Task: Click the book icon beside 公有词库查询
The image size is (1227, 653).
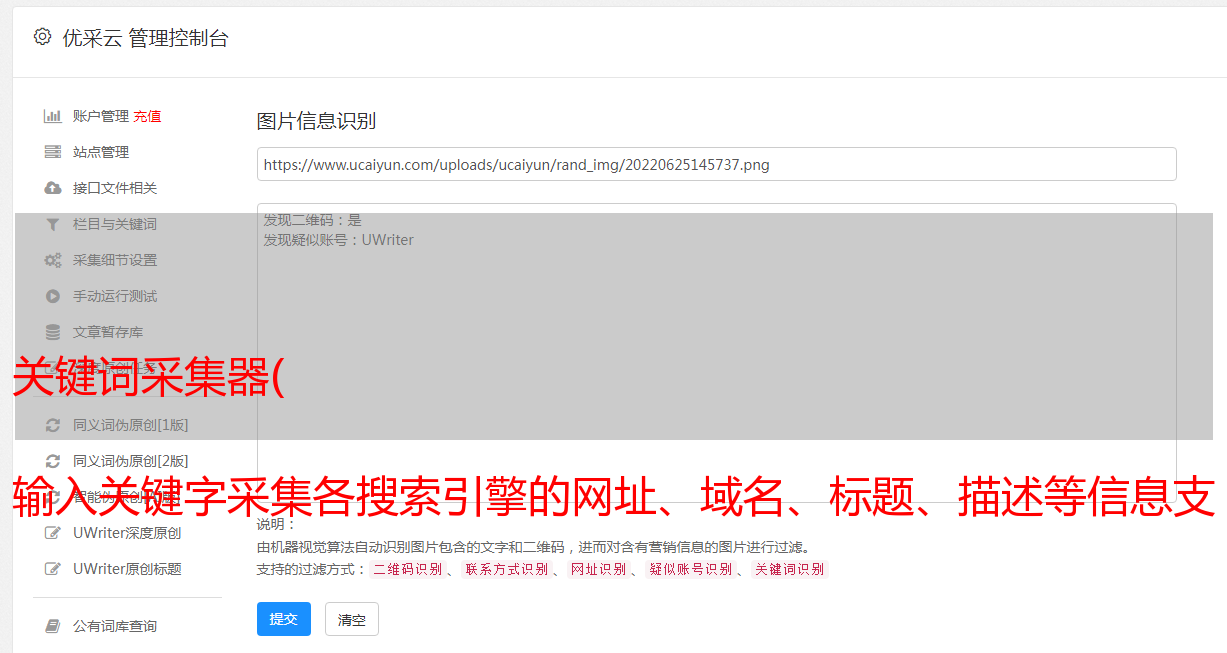Action: click(x=53, y=626)
